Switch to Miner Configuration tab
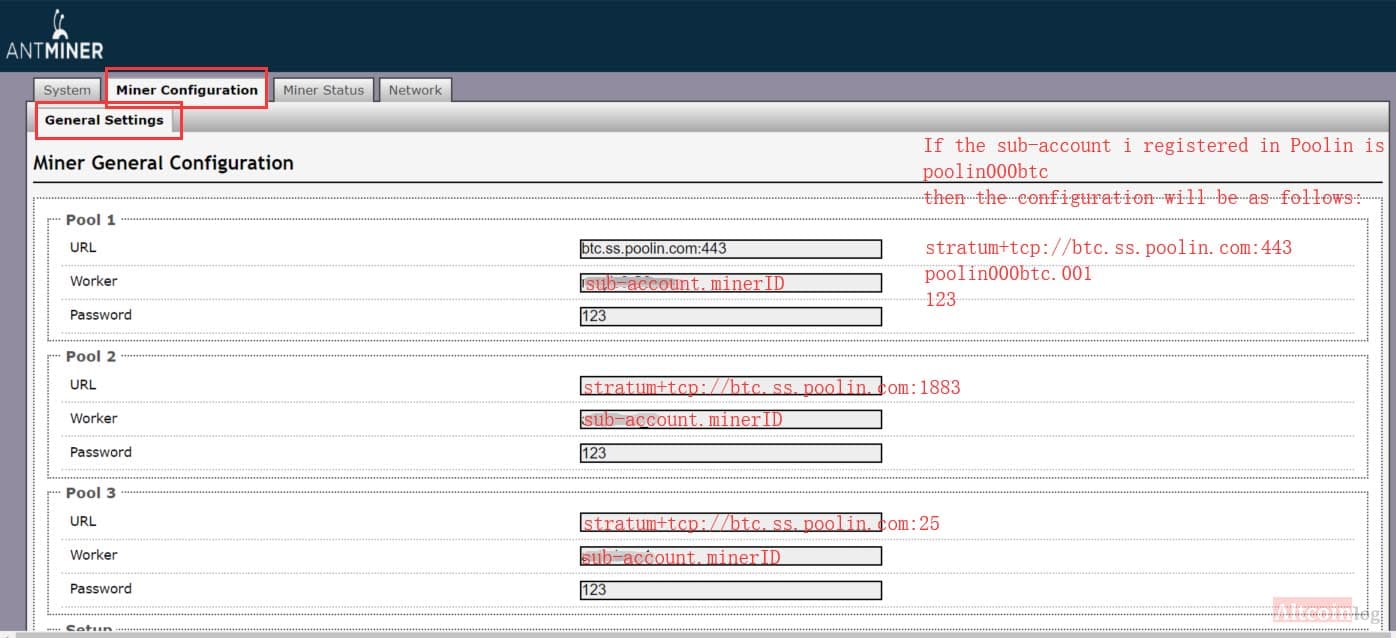The image size is (1396, 638). click(187, 89)
